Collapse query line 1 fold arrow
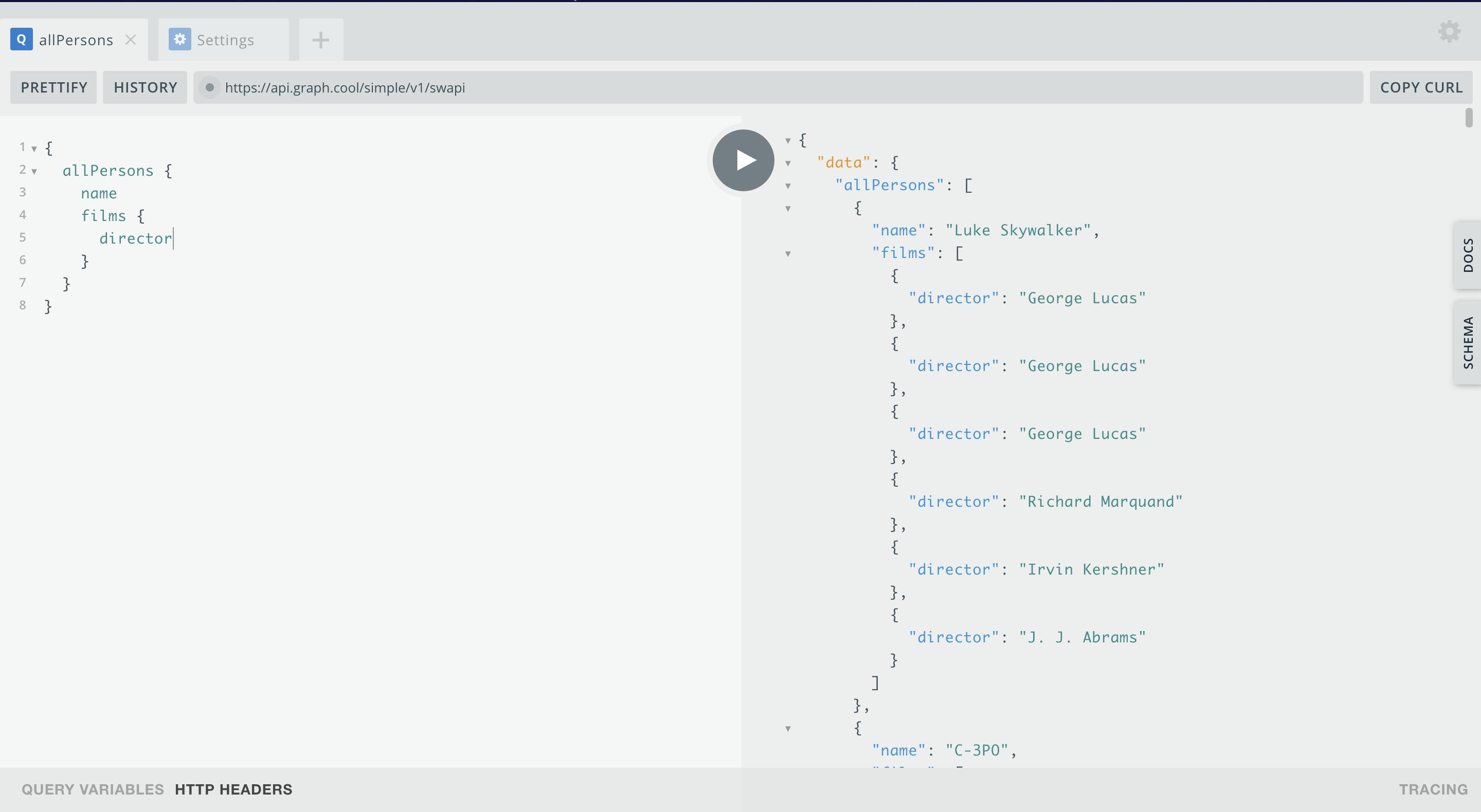 point(34,149)
